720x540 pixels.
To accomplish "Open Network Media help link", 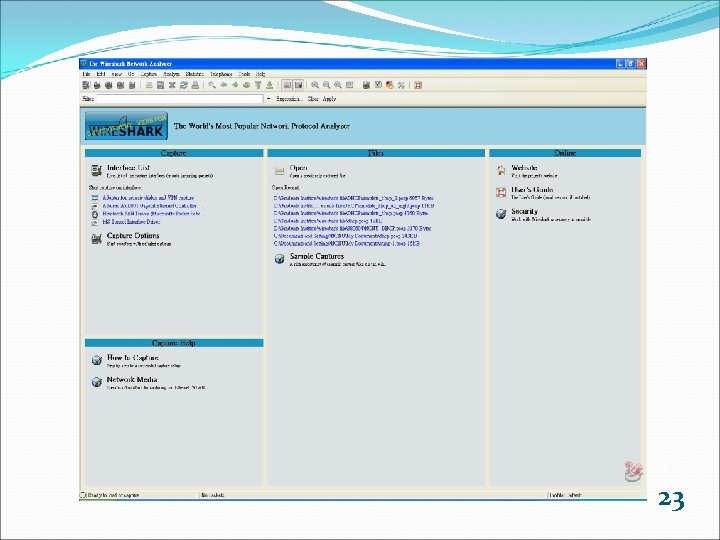I will [x=132, y=379].
